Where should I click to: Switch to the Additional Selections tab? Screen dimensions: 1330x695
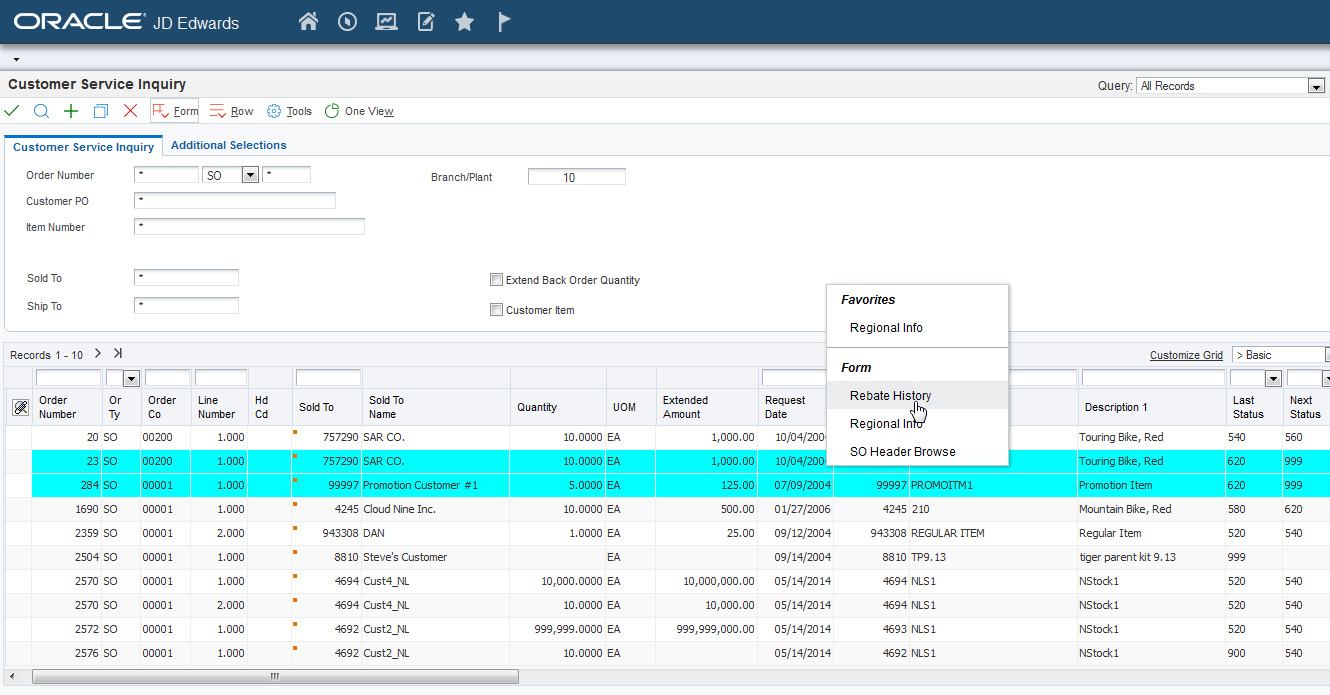point(228,144)
